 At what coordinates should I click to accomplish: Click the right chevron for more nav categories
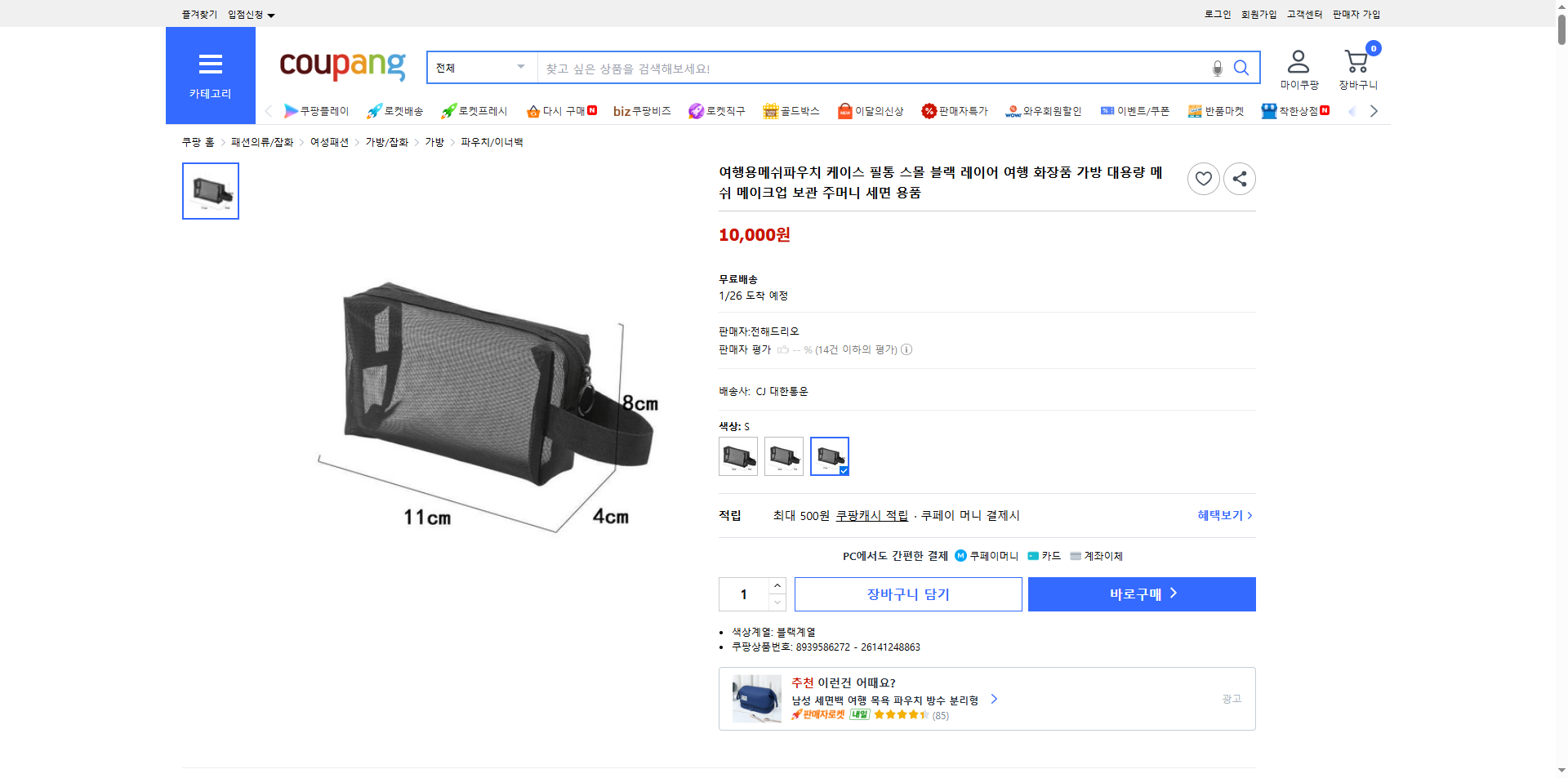pyautogui.click(x=1374, y=111)
